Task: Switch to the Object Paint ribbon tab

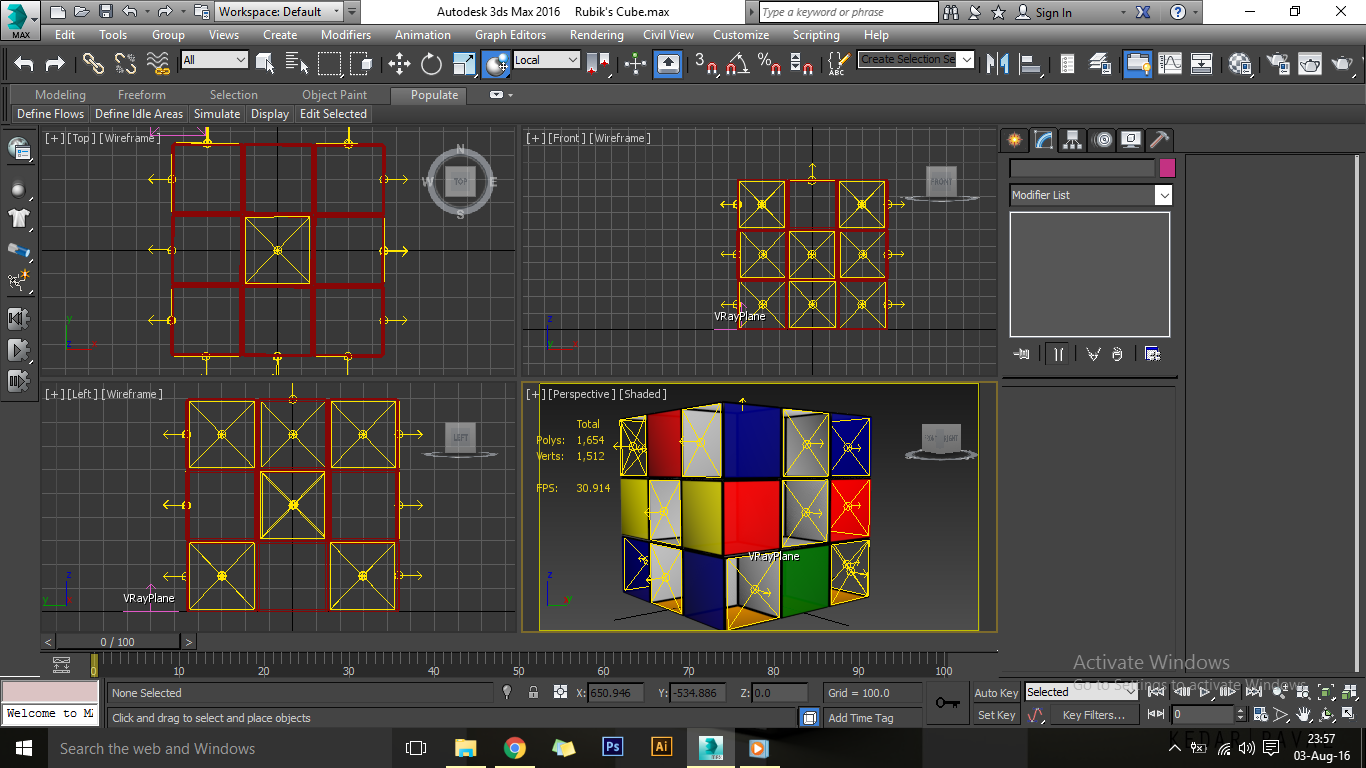Action: pos(334,95)
